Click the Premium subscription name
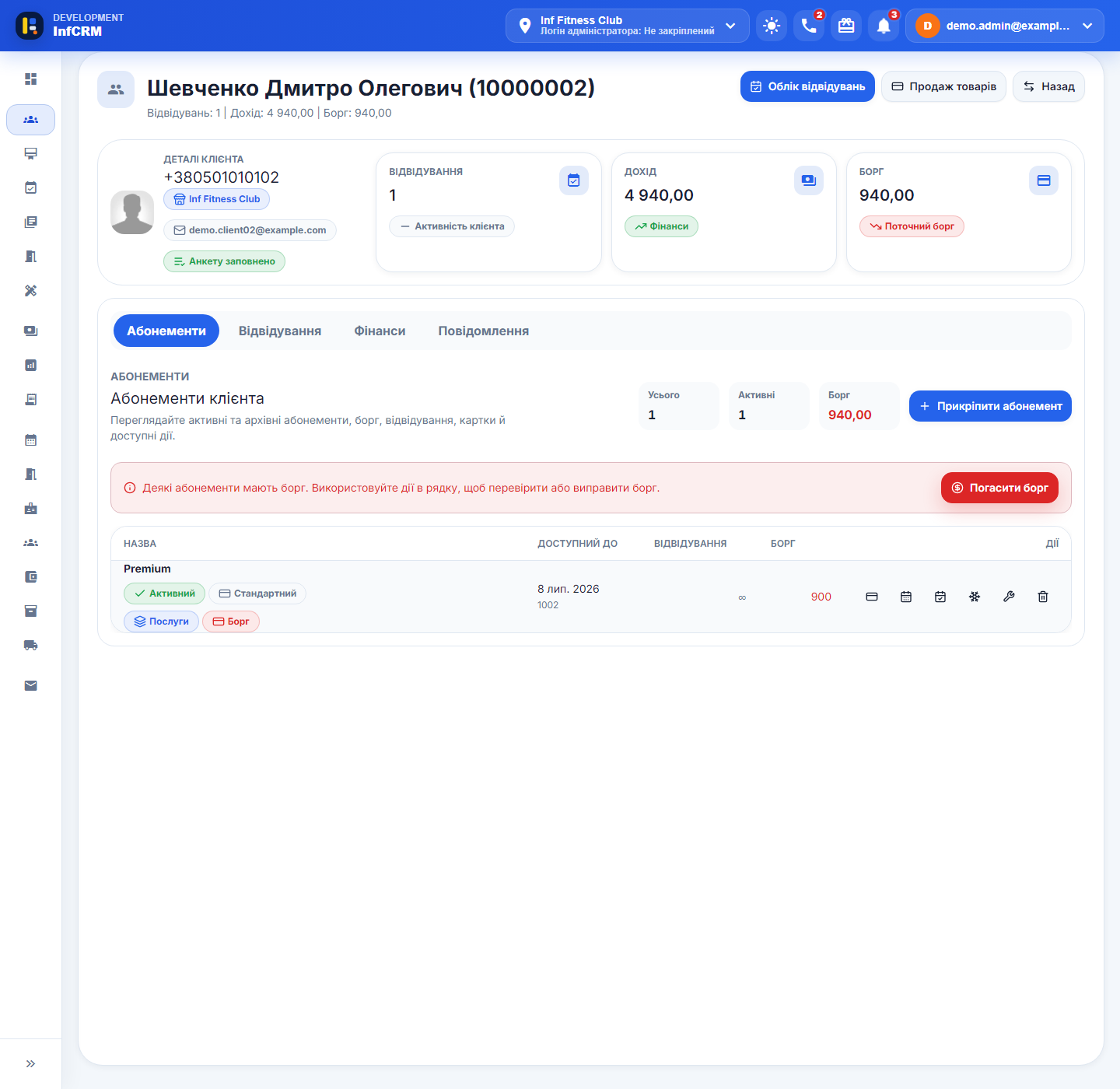 pyautogui.click(x=147, y=569)
